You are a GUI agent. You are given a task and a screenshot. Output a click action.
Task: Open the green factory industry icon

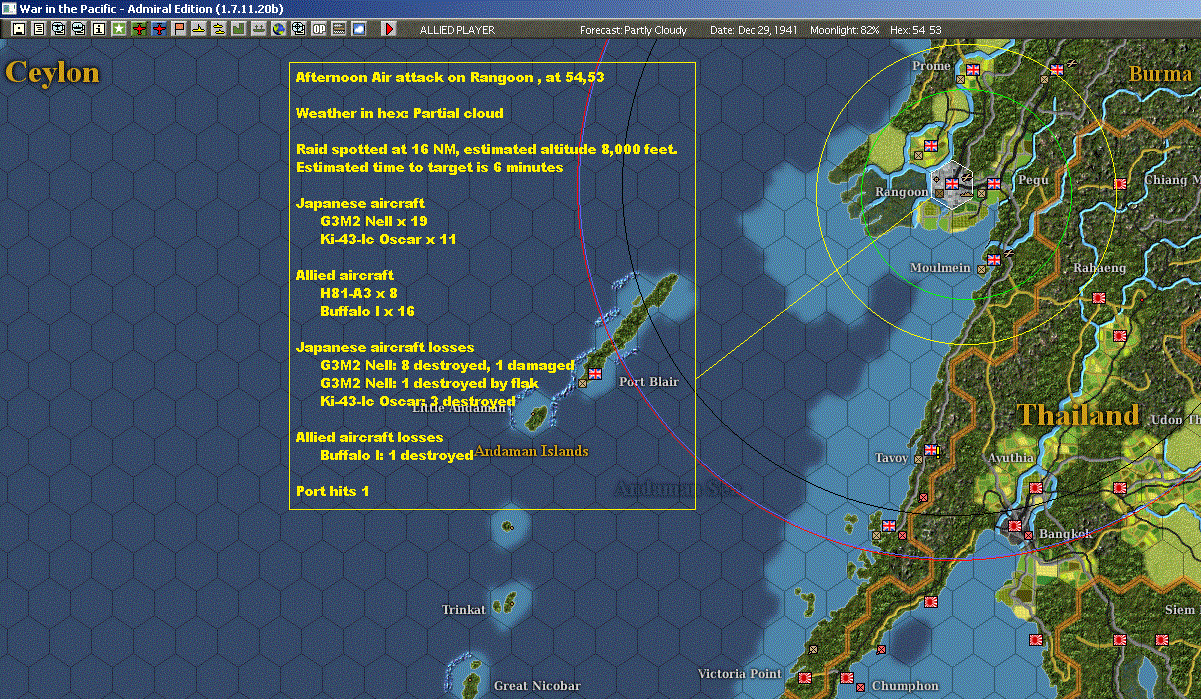click(238, 29)
